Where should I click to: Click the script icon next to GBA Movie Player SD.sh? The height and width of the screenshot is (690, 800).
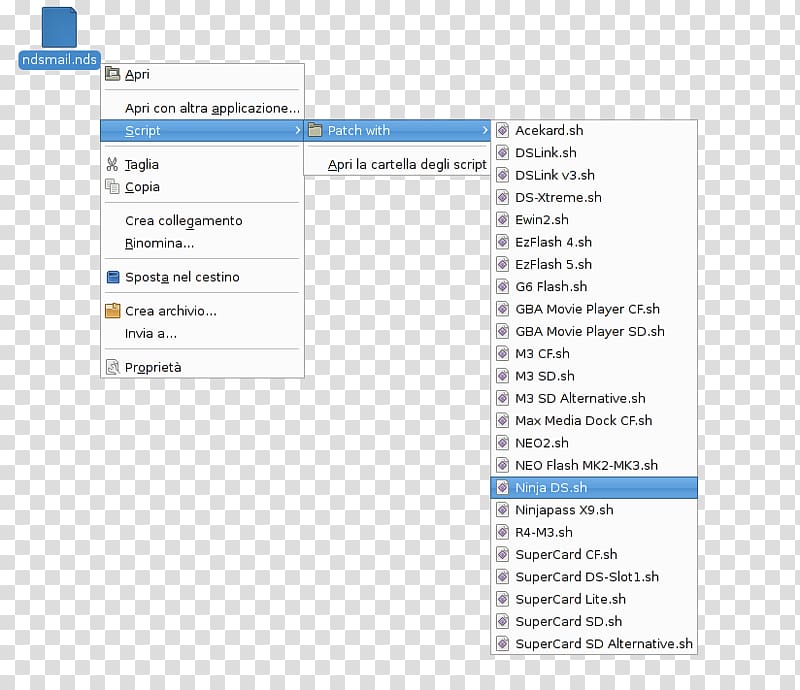(x=503, y=331)
